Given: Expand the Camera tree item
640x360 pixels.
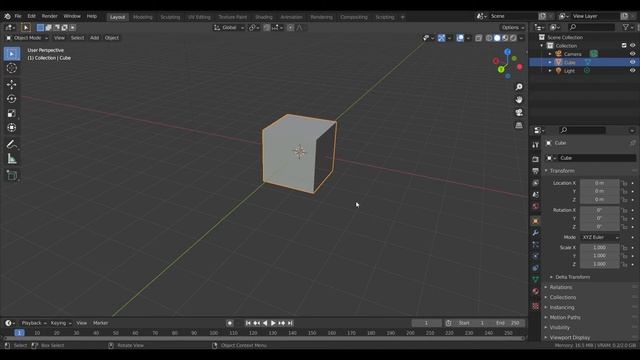Looking at the screenshot, I should tap(550, 54).
